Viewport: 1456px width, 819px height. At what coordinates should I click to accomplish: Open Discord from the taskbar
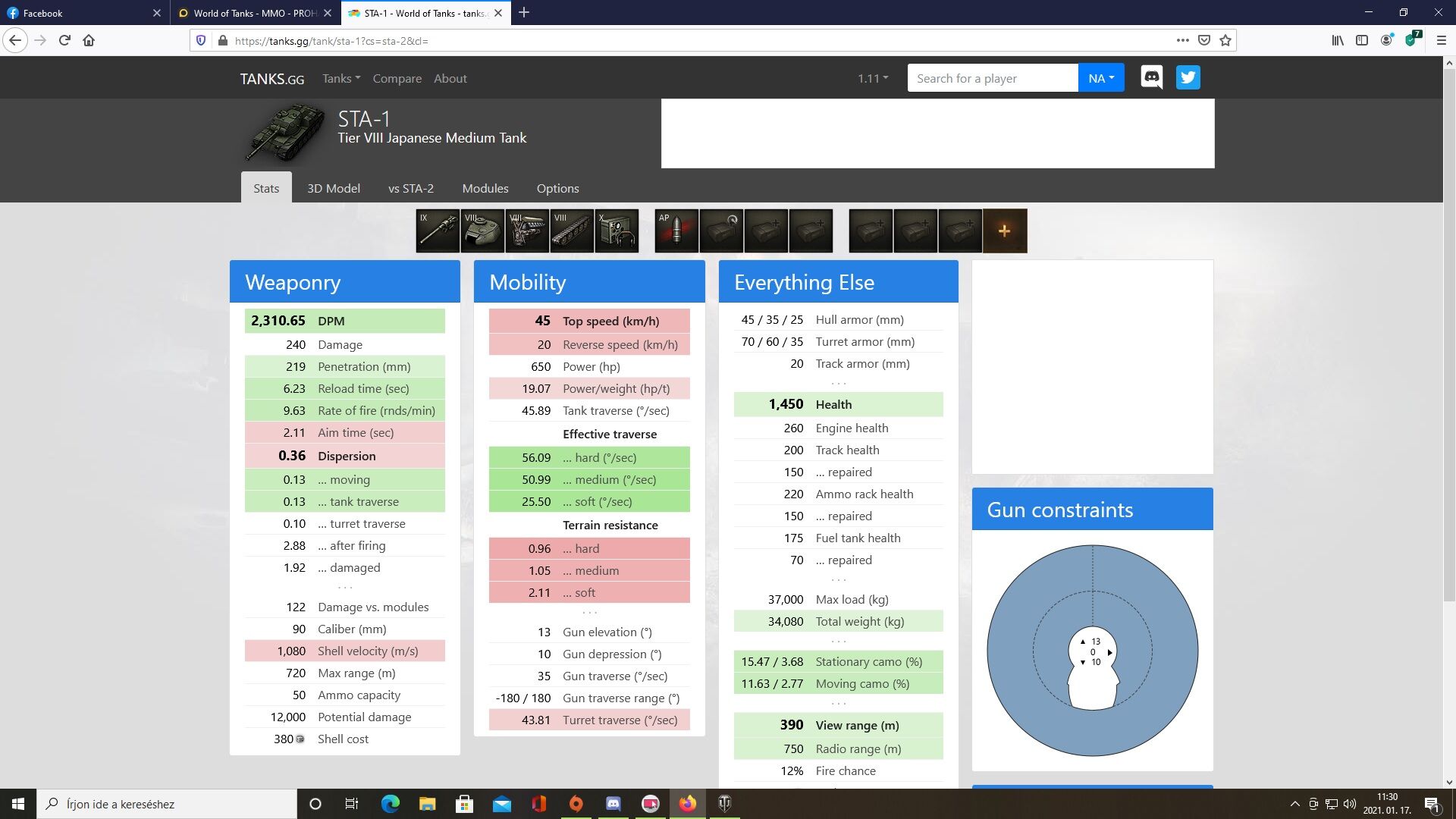tap(613, 804)
